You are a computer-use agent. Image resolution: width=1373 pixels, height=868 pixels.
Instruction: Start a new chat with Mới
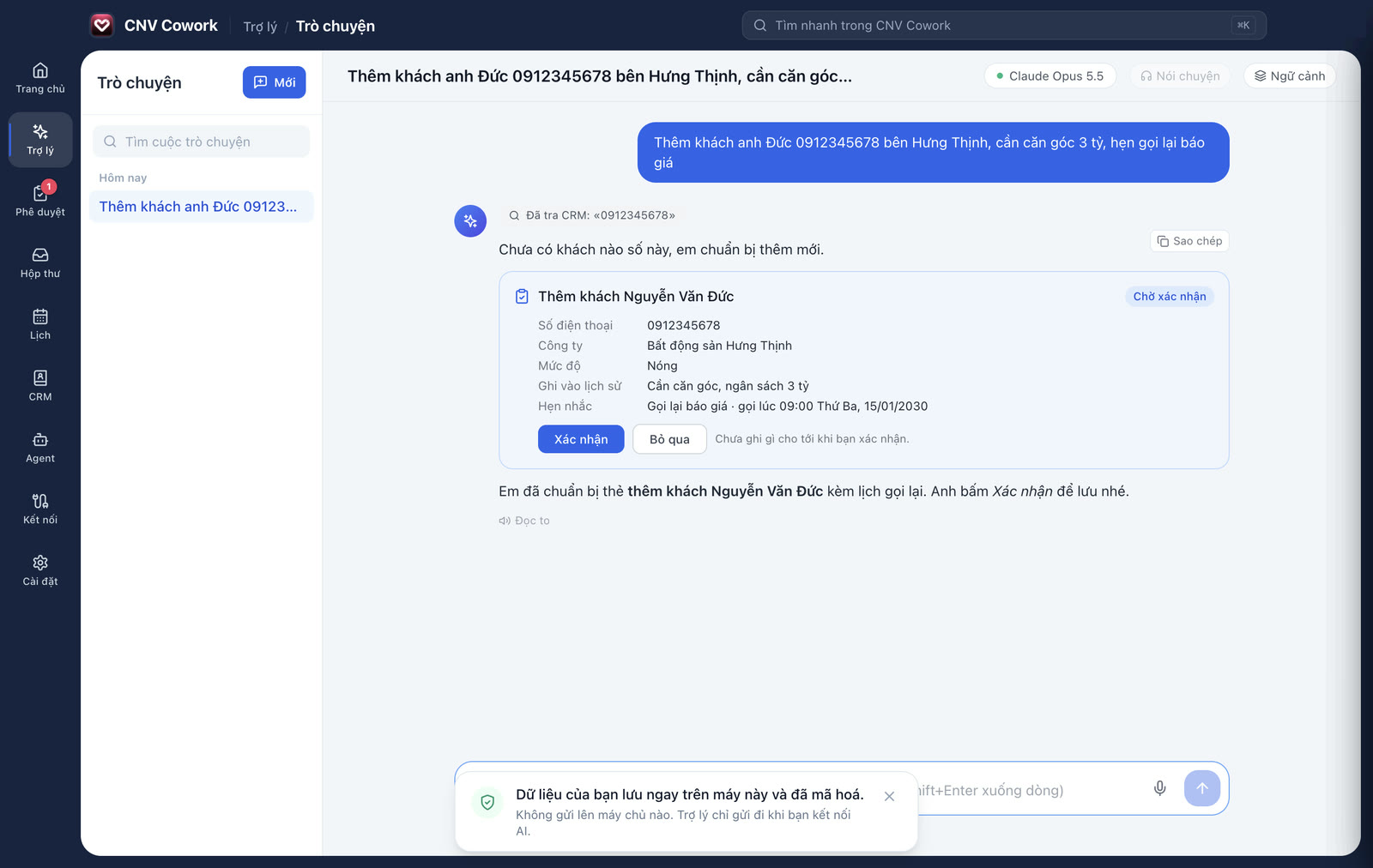pos(275,82)
